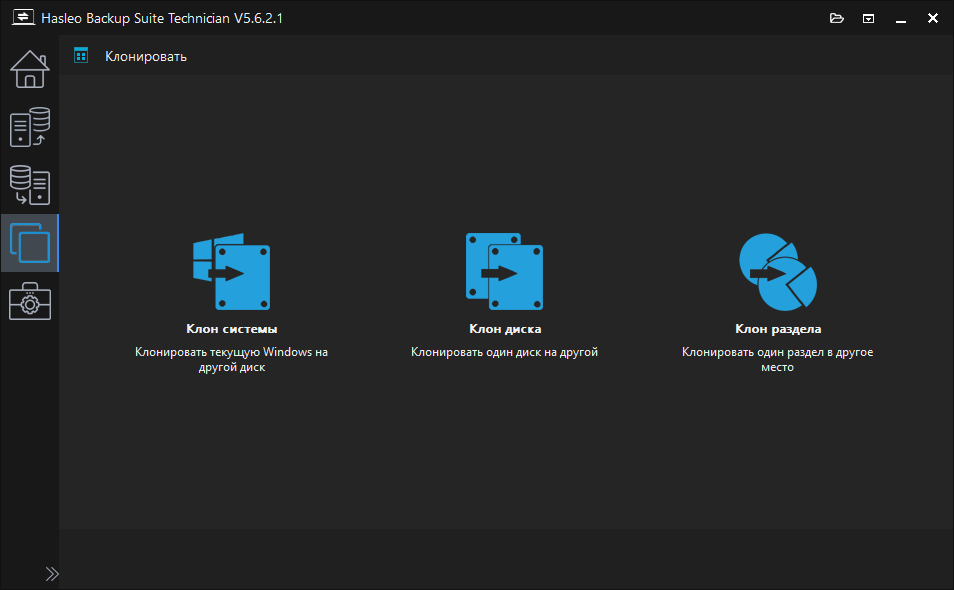Click "Клонировать текущую Windows на другой диск" description
This screenshot has width=954, height=590.
point(231,359)
